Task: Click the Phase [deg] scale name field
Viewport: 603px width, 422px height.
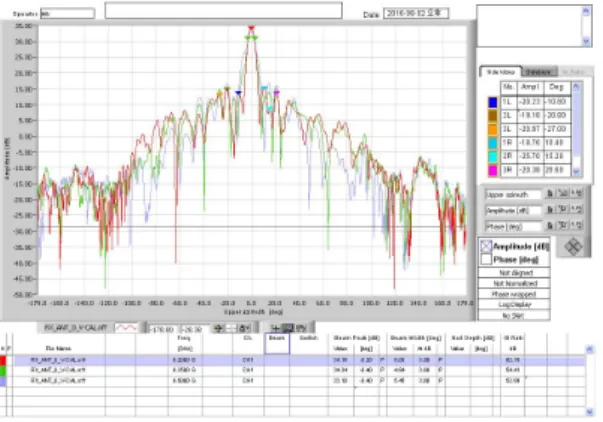Action: 513,227
